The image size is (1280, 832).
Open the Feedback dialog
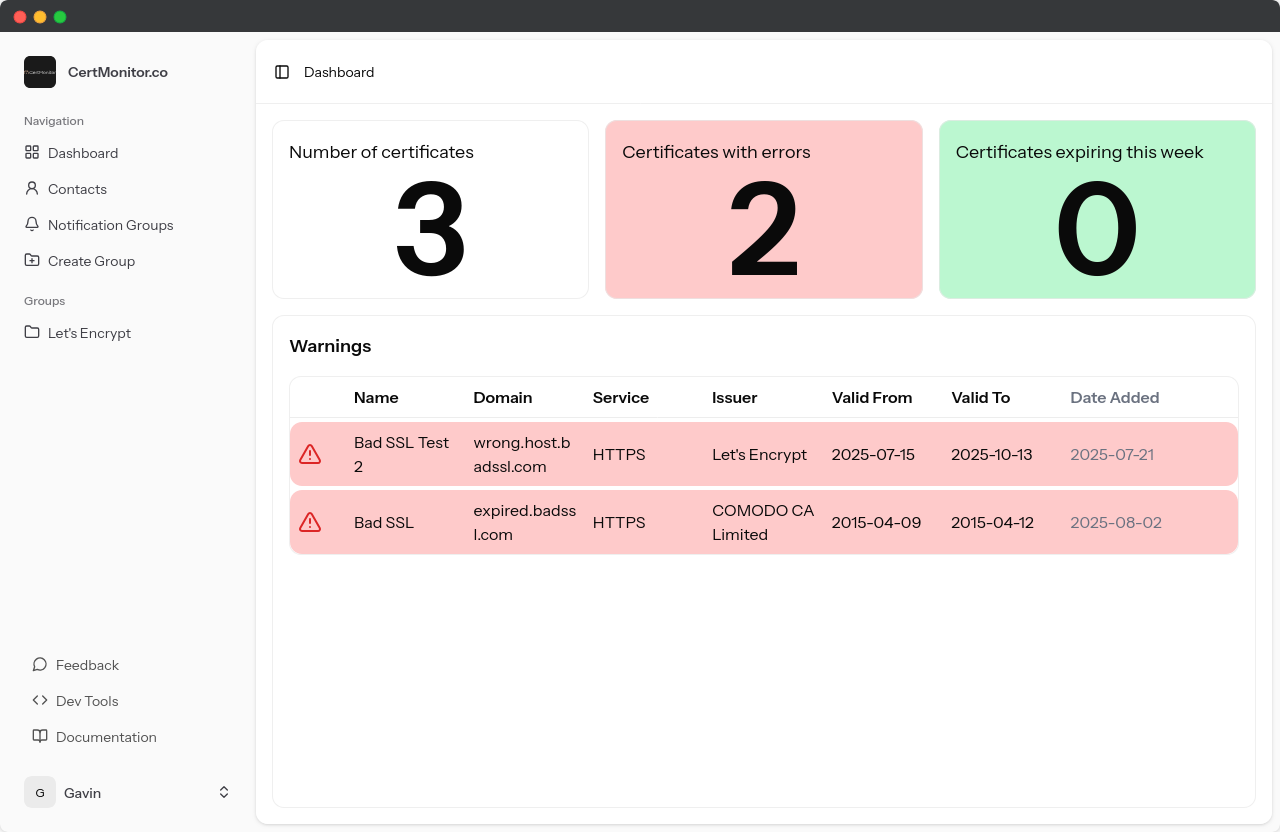coord(88,664)
